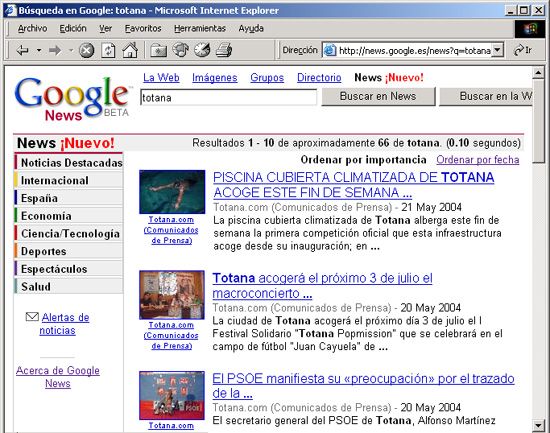This screenshot has width=550, height=433.
Task: Select Internacional news section
Action: [x=69, y=180]
